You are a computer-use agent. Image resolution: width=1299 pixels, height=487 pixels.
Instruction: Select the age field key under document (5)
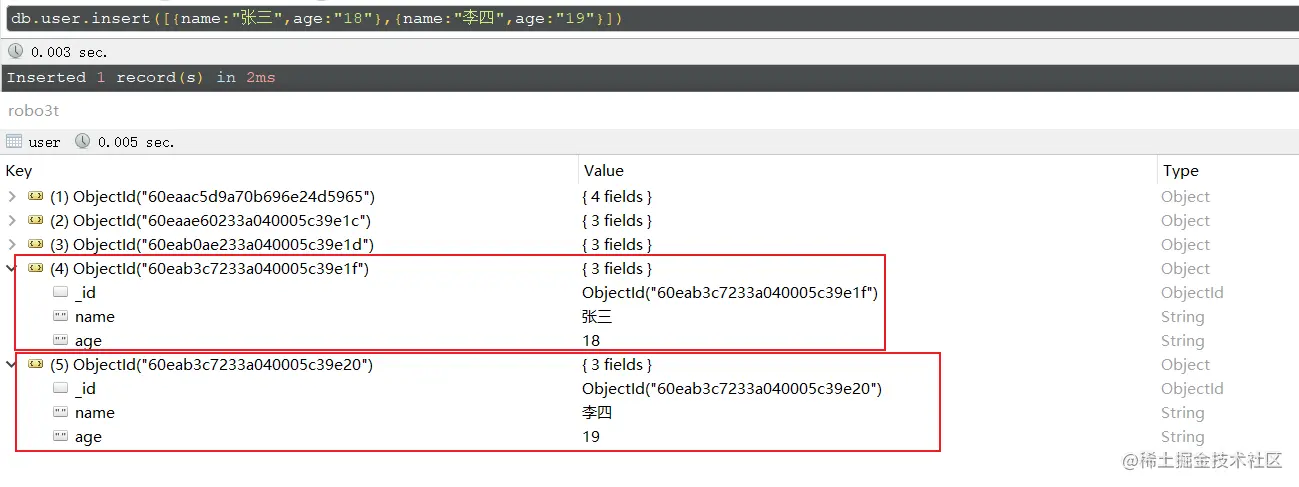pyautogui.click(x=88, y=437)
